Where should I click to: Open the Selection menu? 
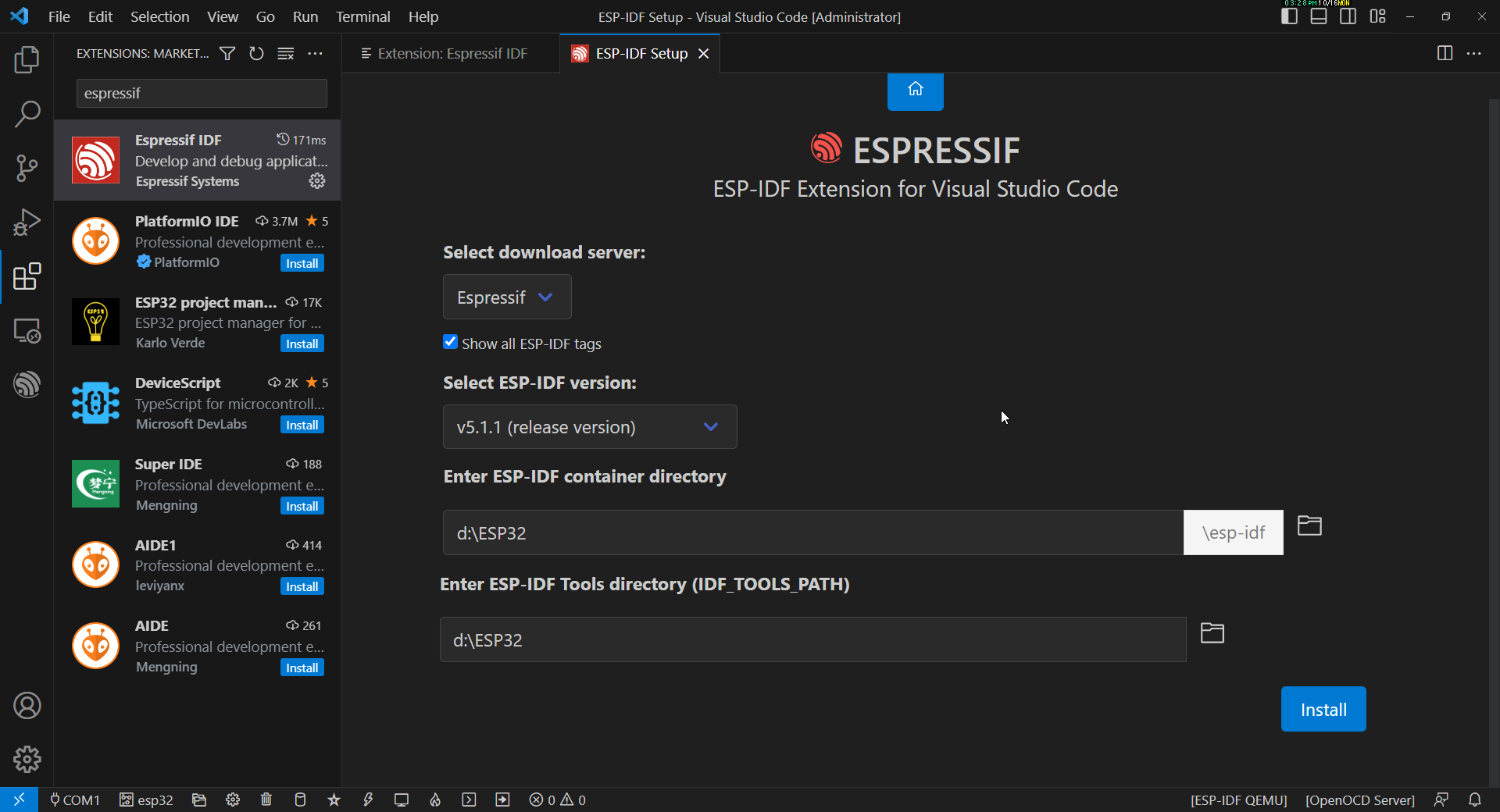coord(159,16)
